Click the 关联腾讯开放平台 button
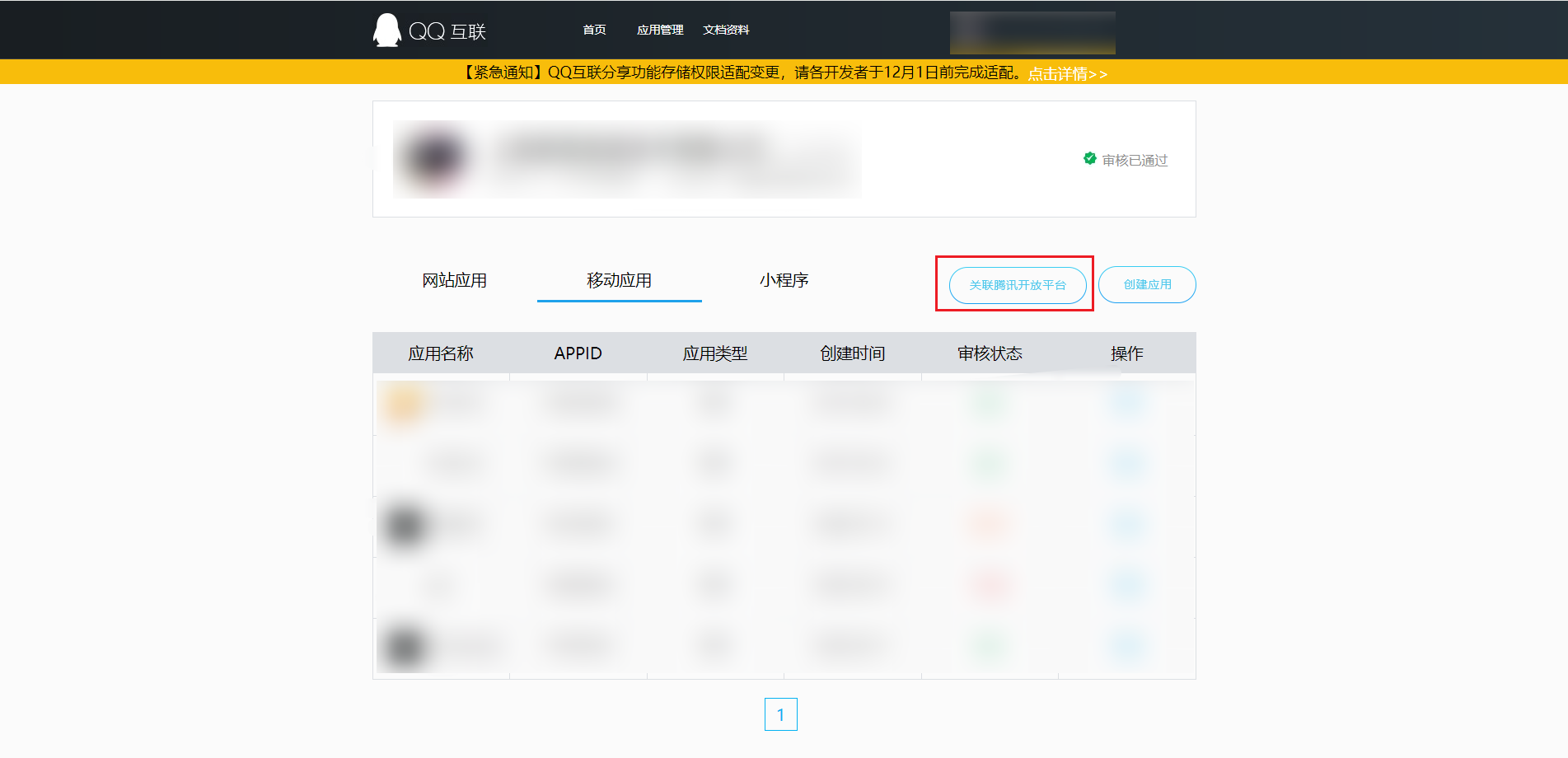Viewport: 1568px width, 758px height. coord(1015,284)
